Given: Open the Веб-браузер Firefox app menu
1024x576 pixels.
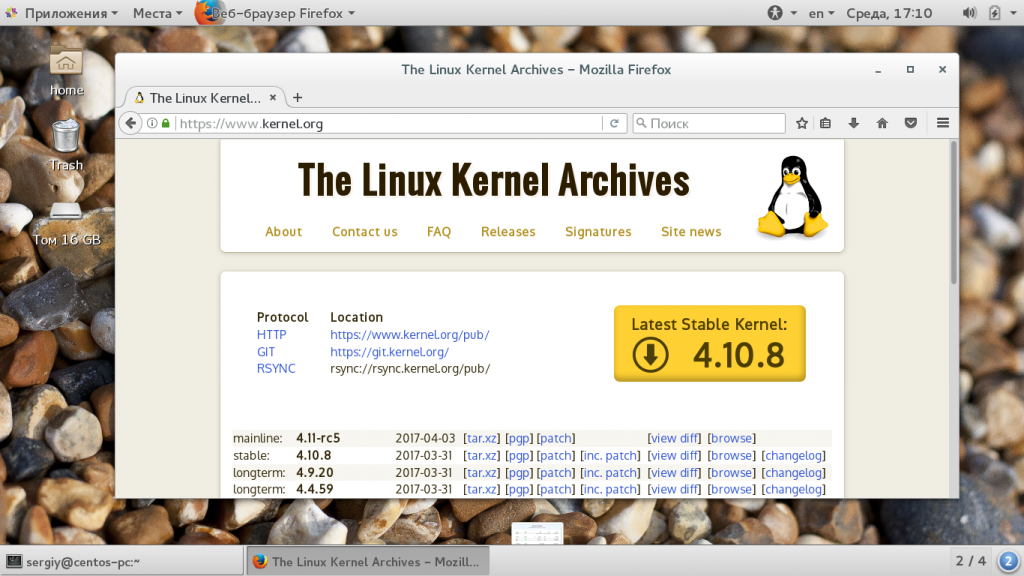Looking at the screenshot, I should pos(275,13).
